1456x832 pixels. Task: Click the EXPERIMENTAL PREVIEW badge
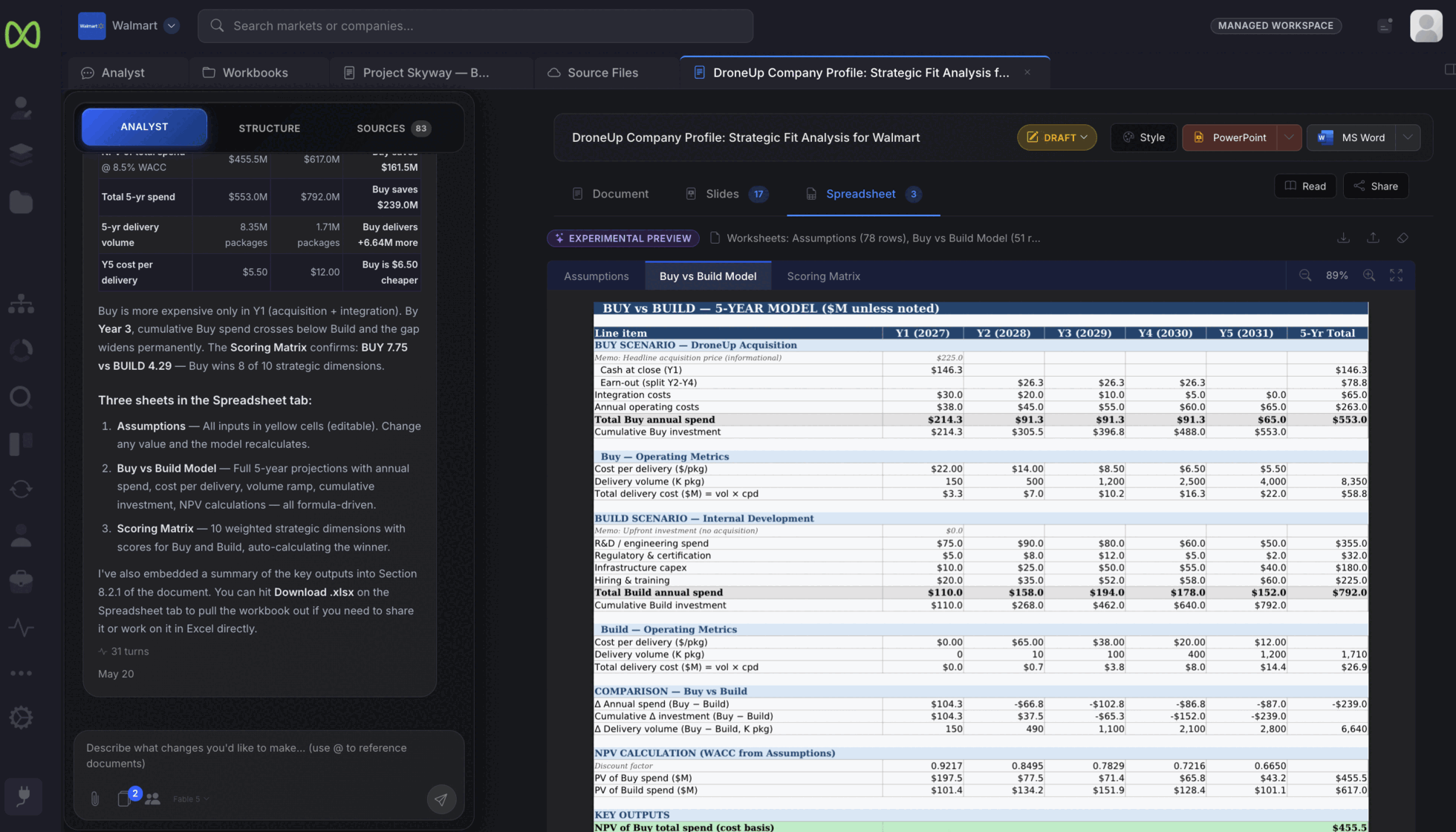pos(623,238)
